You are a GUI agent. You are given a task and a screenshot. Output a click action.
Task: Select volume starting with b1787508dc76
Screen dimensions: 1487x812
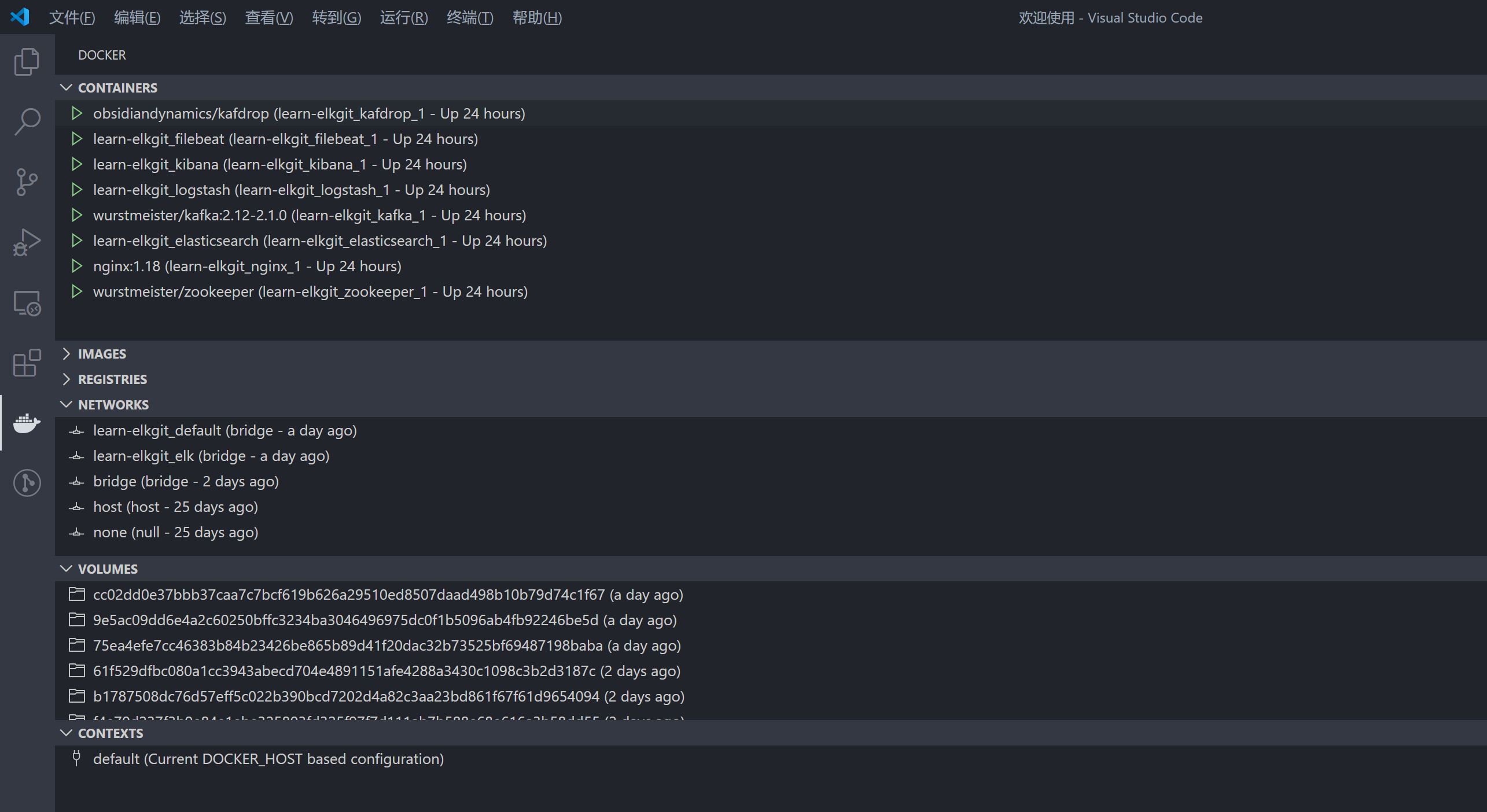(x=771, y=696)
